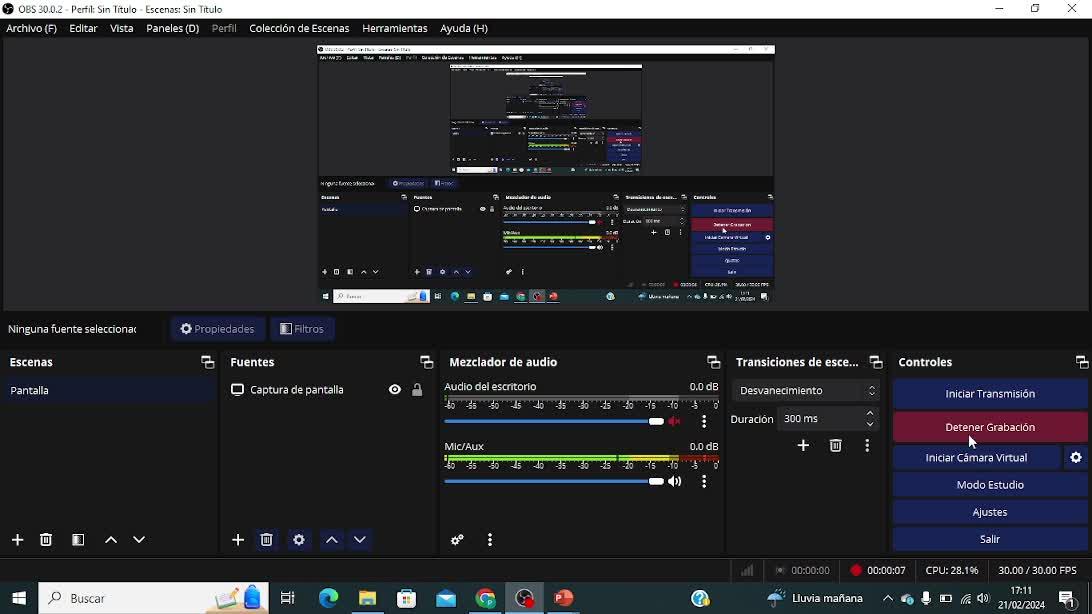Open Mic/Aux three-dot options menu
Viewport: 1092px width, 614px height.
coord(704,481)
